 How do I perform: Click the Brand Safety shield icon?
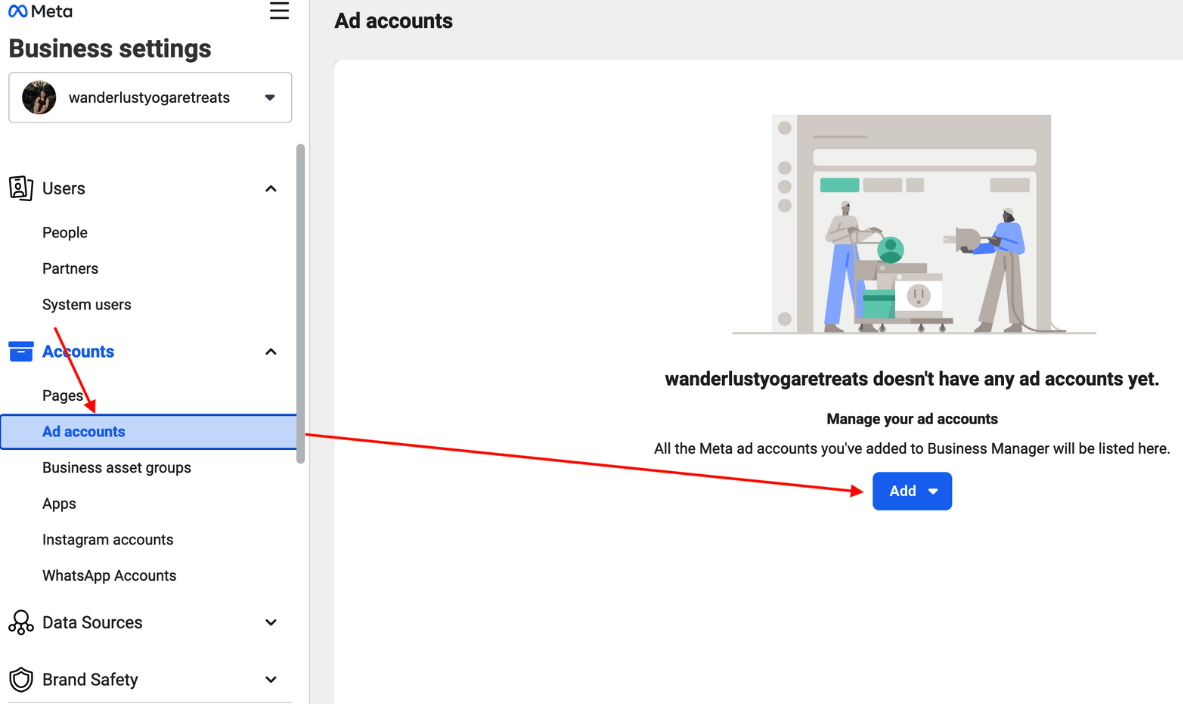coord(21,680)
